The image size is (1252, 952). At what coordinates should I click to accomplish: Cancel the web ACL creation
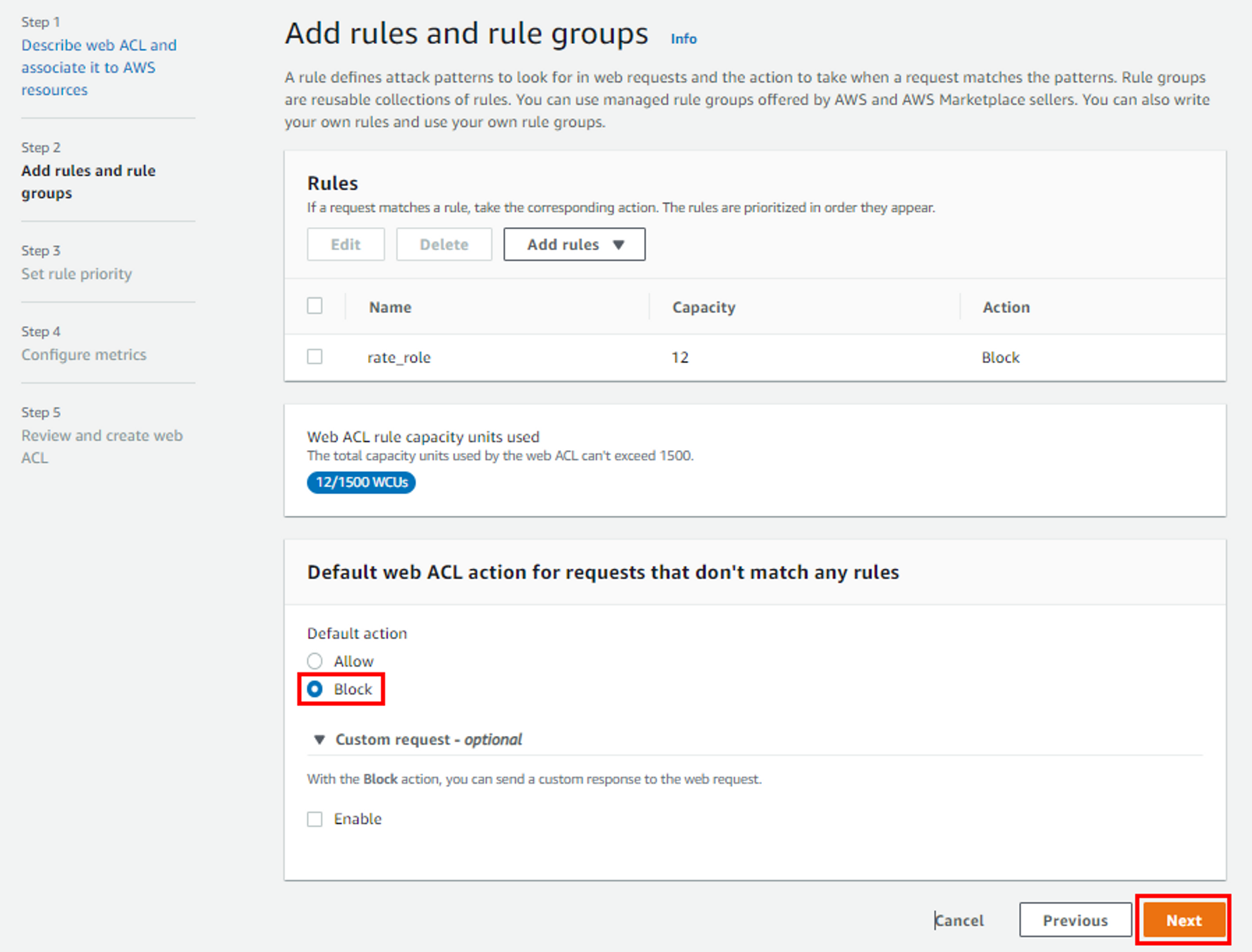click(959, 920)
